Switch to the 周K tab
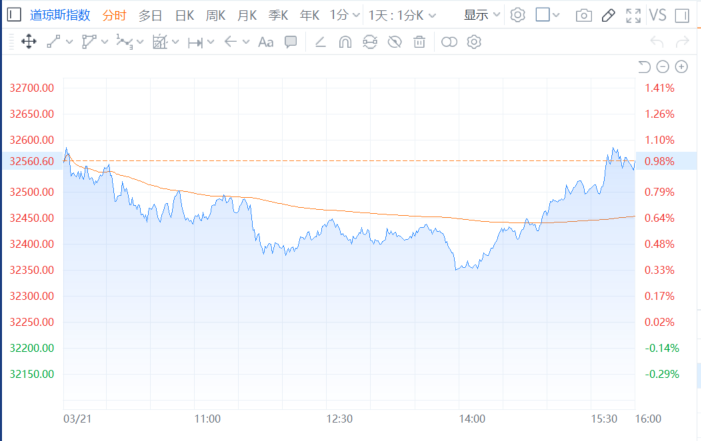This screenshot has height=441, width=701. pyautogui.click(x=216, y=15)
